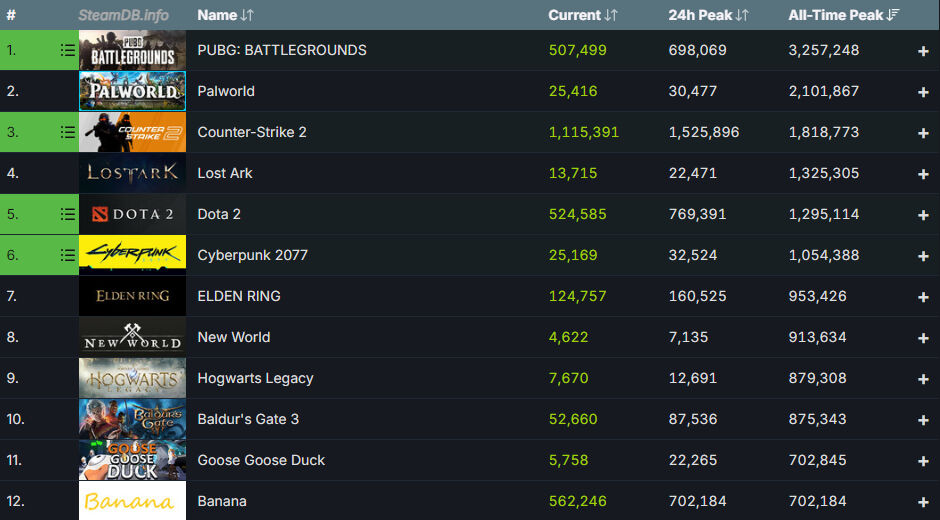Add Palworld with its plus icon
Image resolution: width=940 pixels, height=520 pixels.
[923, 92]
